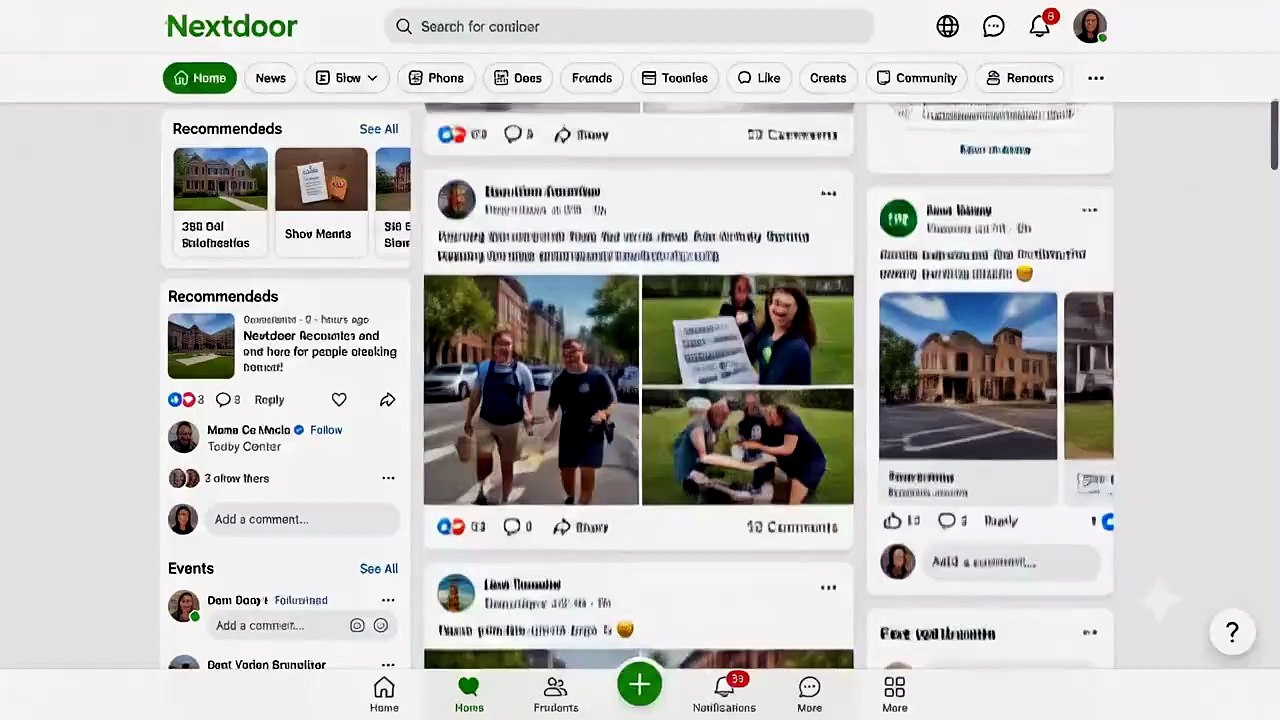Image resolution: width=1280 pixels, height=720 pixels.
Task: Select the Phone filter pill
Action: 435,78
